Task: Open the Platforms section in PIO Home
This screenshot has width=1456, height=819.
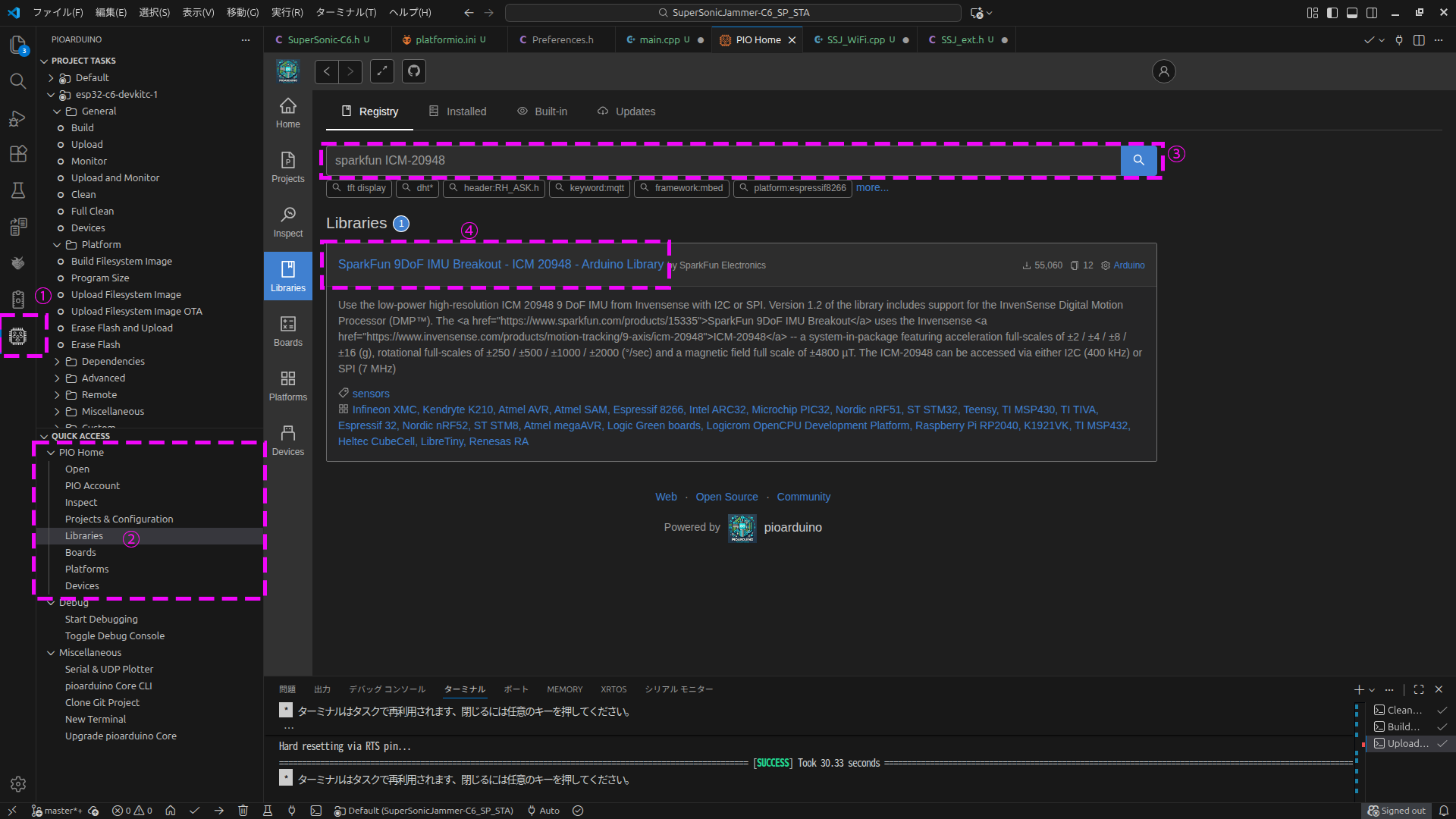Action: tap(287, 386)
